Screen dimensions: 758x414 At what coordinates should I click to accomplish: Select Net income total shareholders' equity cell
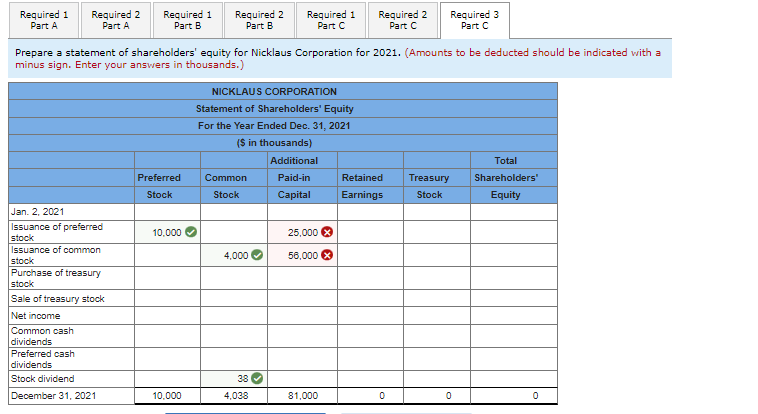click(514, 315)
